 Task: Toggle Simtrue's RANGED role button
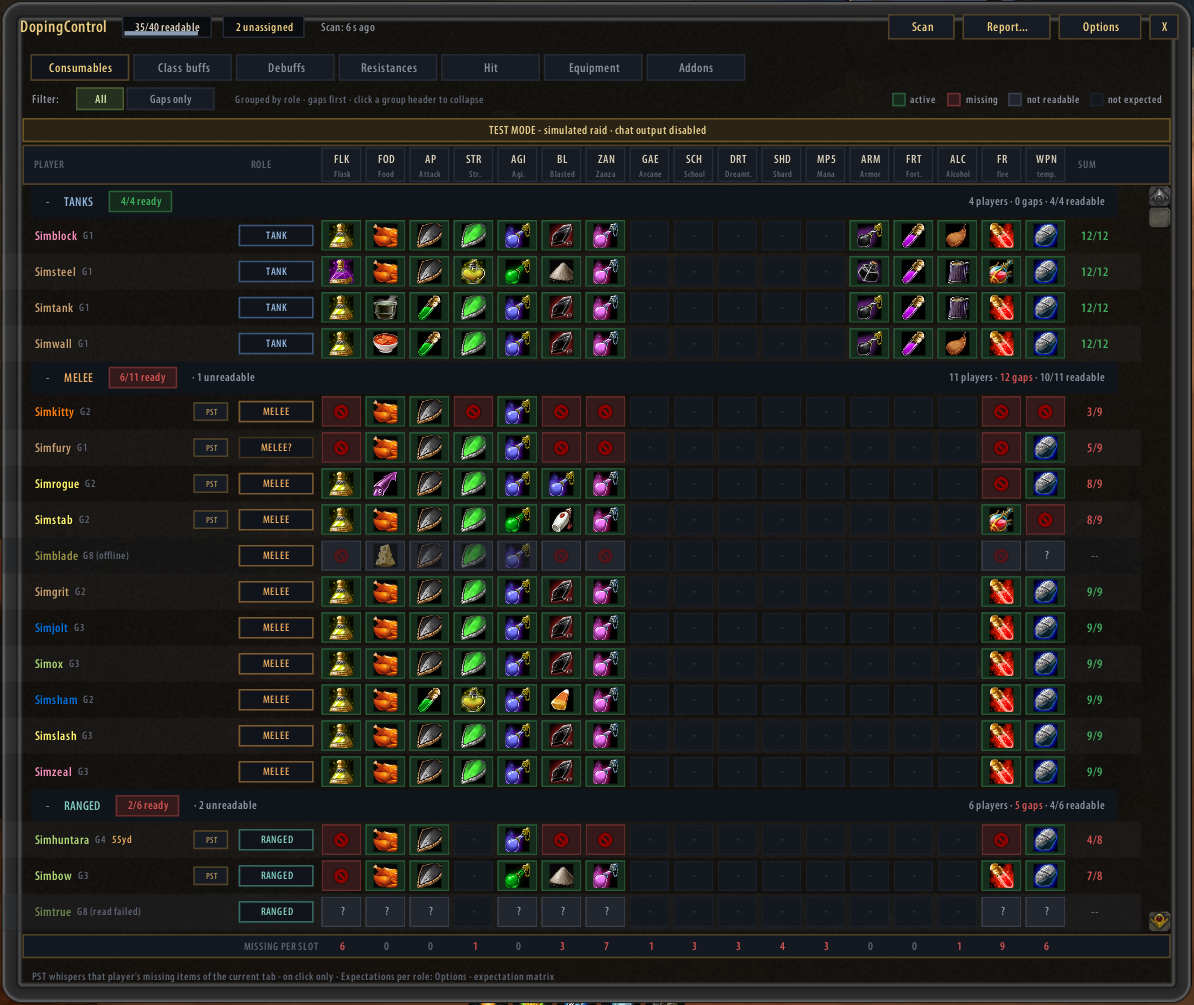pyautogui.click(x=276, y=911)
